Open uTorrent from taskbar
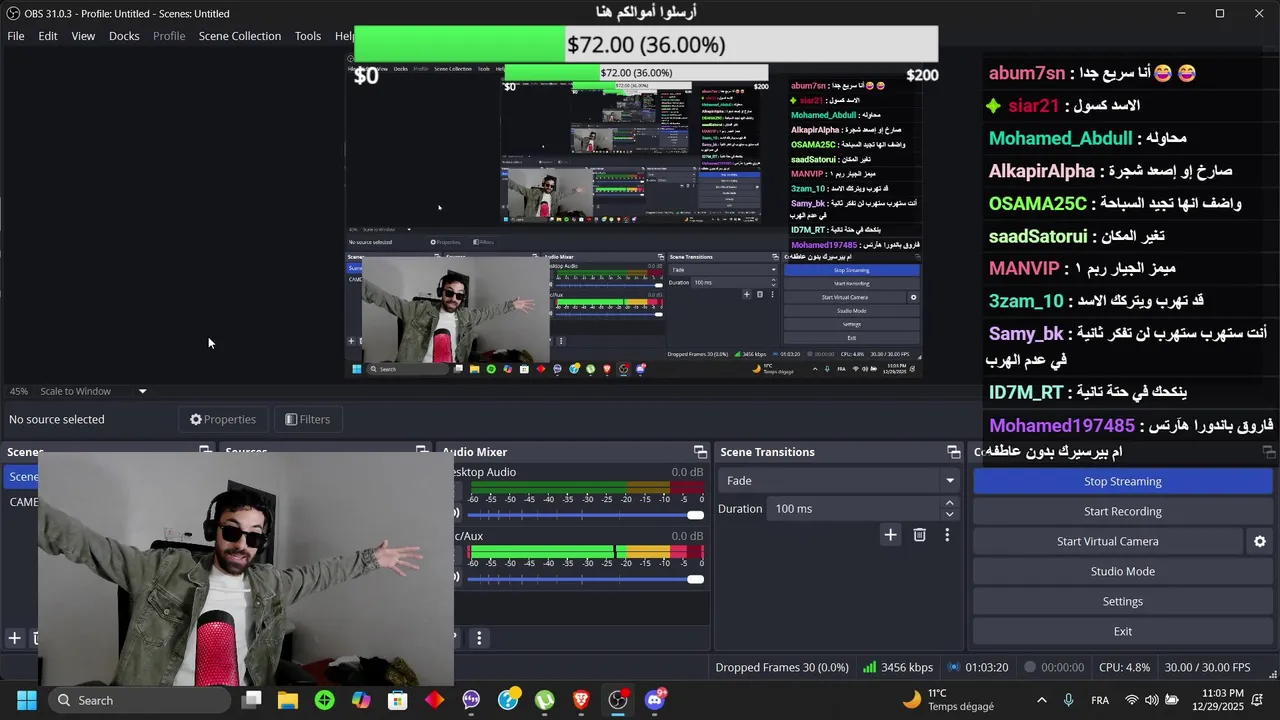1280x720 pixels. click(544, 700)
